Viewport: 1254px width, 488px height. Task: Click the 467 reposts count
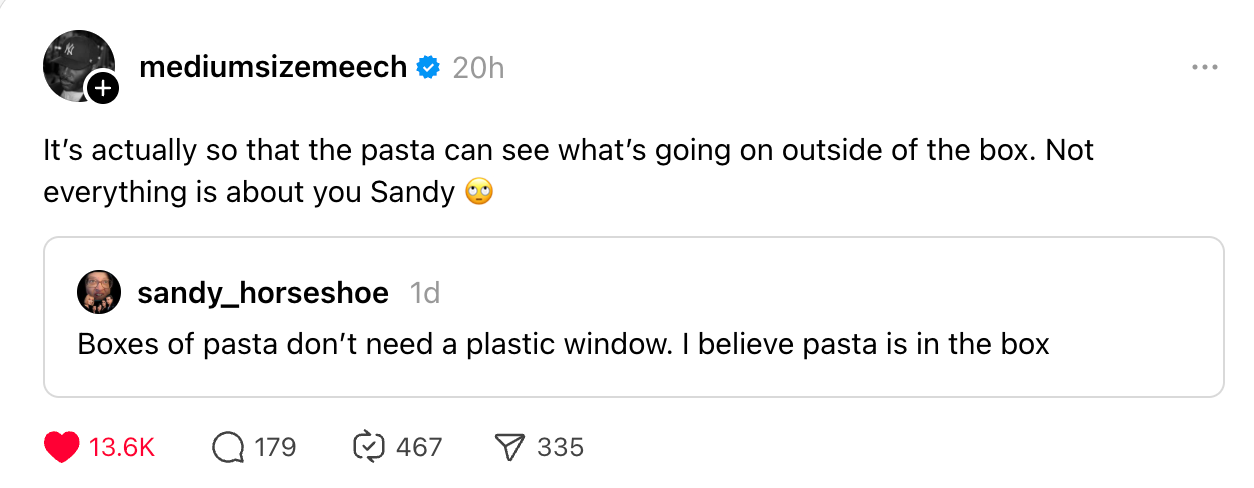(419, 447)
